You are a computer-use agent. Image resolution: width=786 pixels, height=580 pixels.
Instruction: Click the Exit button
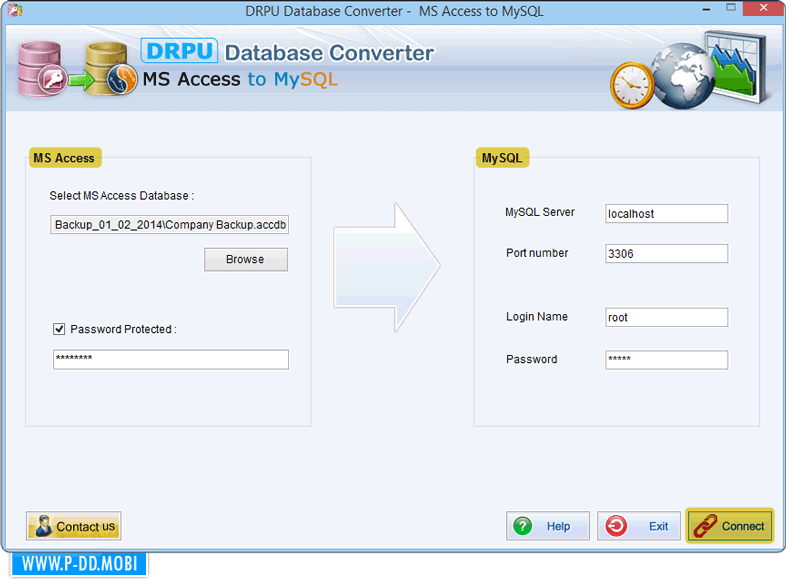(639, 526)
